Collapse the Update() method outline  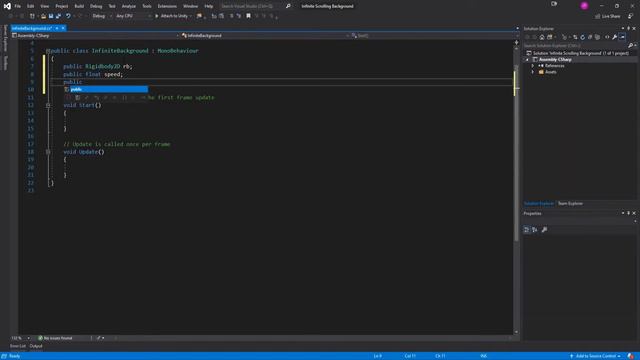tap(48, 152)
